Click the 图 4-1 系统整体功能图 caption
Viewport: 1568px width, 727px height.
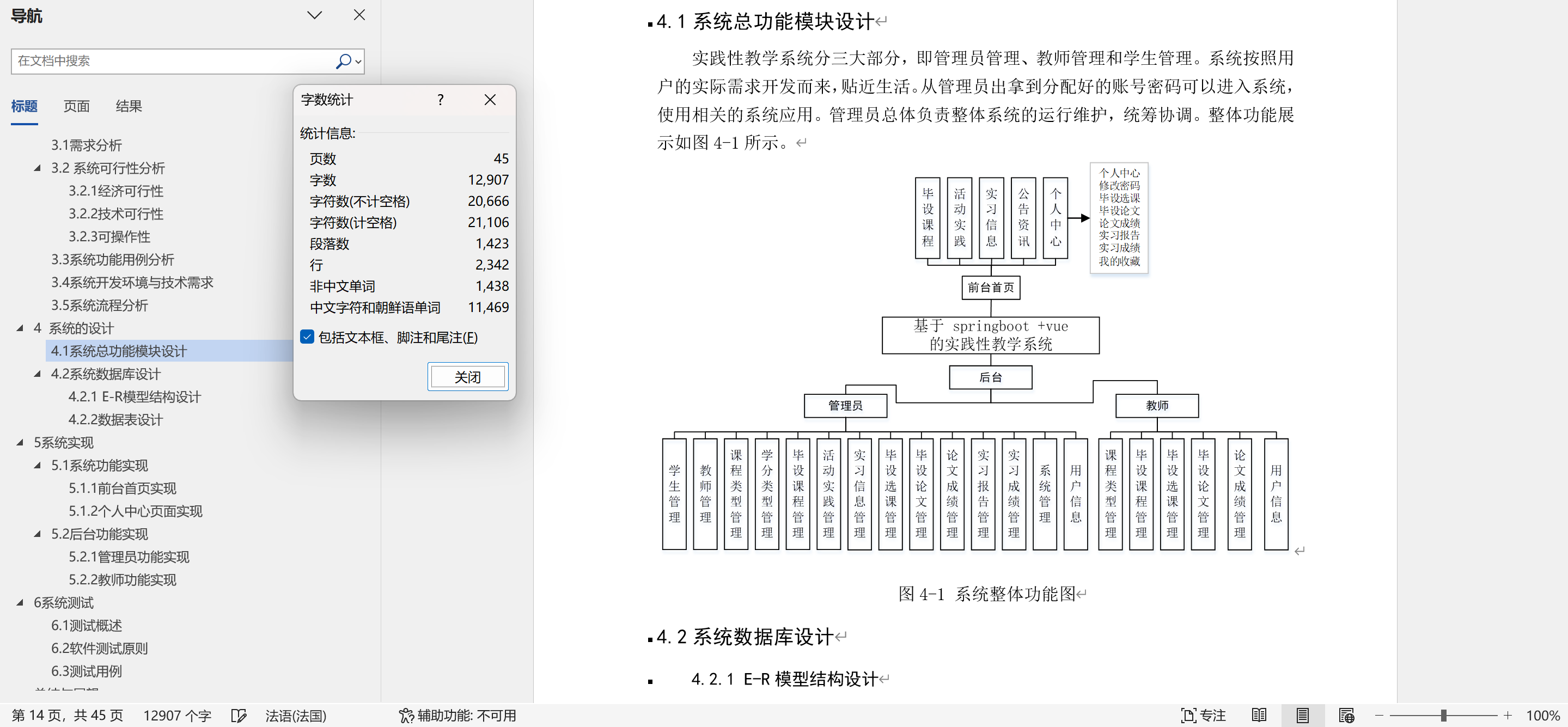pos(987,594)
